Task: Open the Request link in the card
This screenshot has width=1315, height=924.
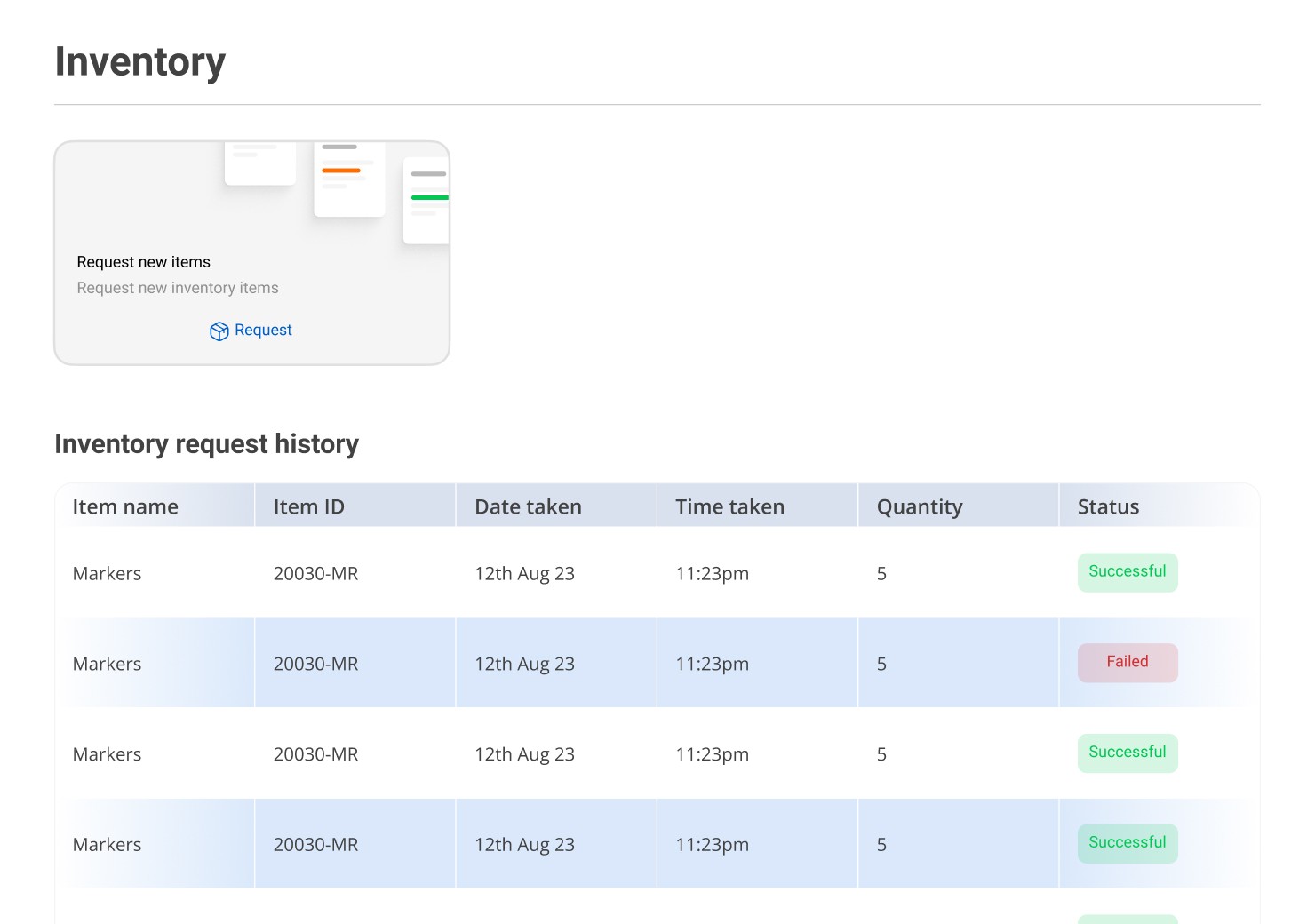Action: 251,331
